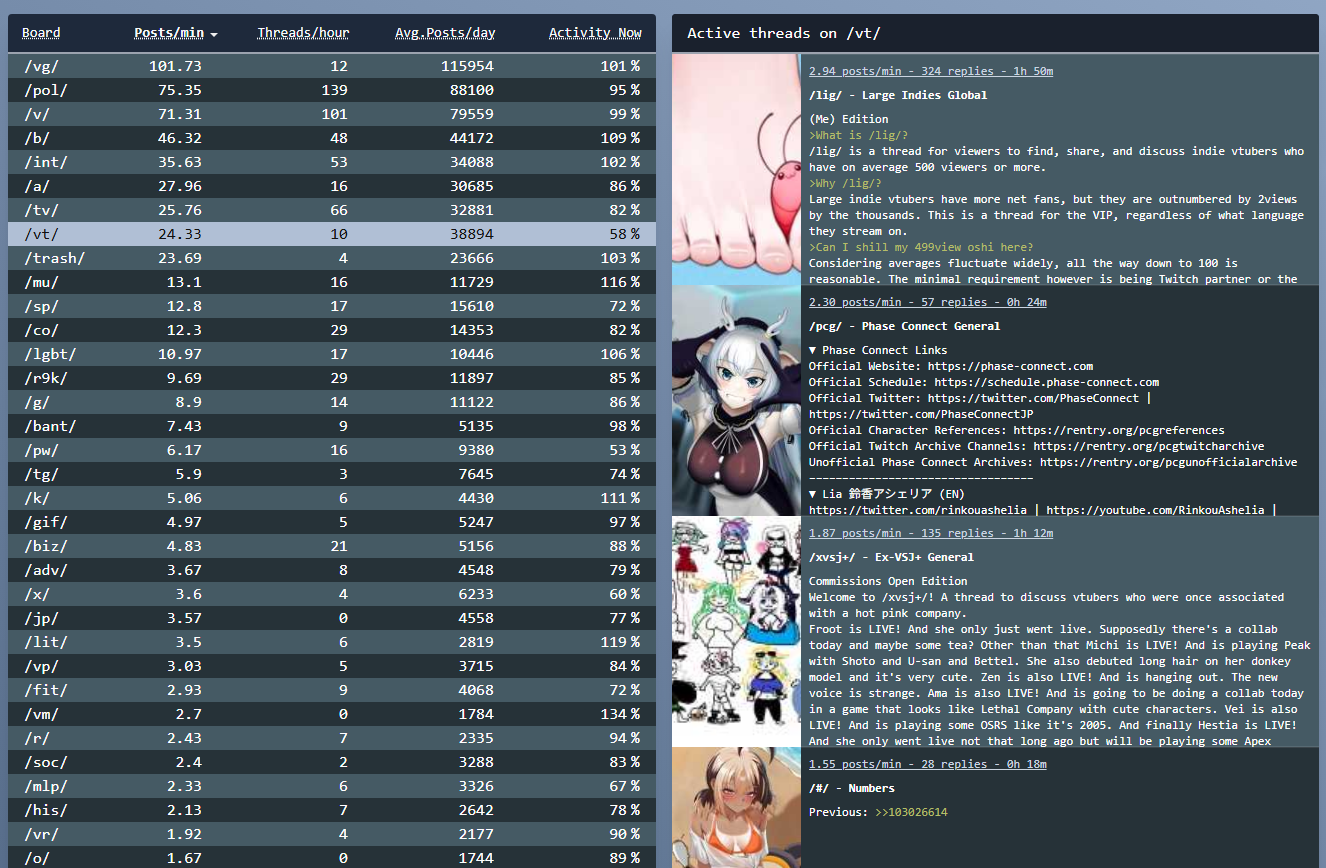Select the /int/ board row

(332, 162)
